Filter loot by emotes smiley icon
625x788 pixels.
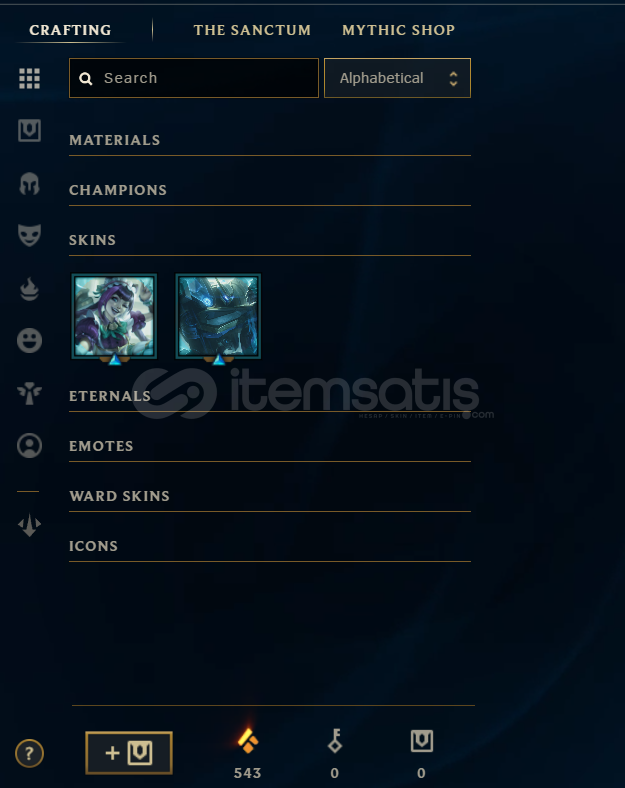pyautogui.click(x=29, y=340)
